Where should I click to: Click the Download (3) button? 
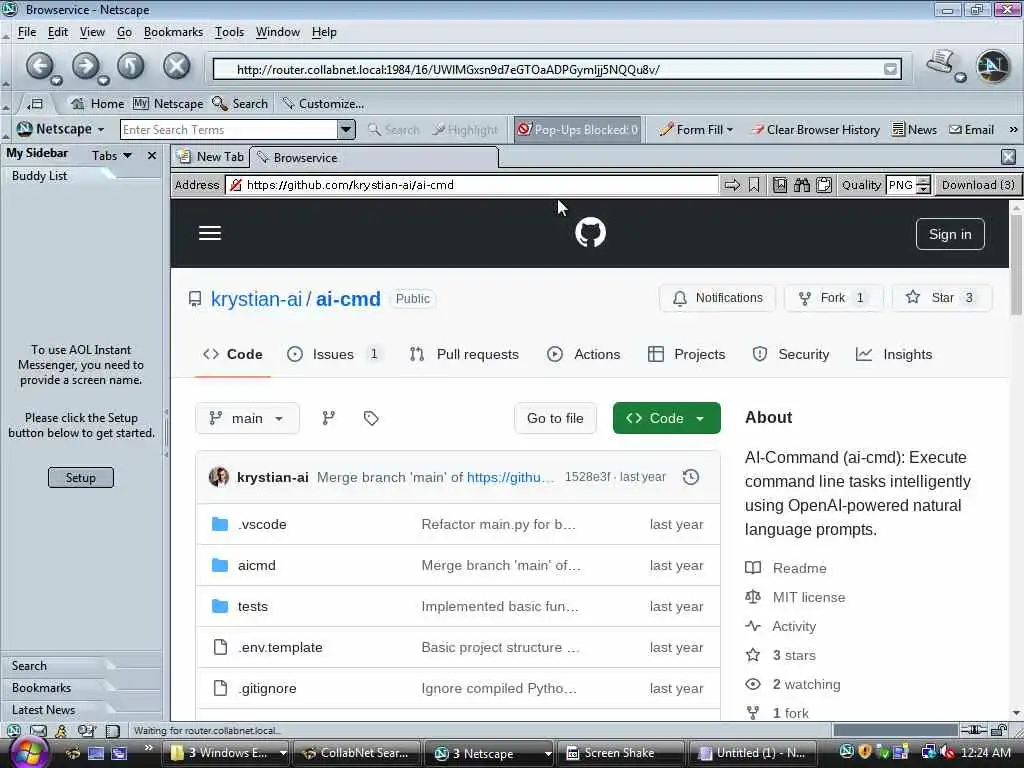coord(978,185)
